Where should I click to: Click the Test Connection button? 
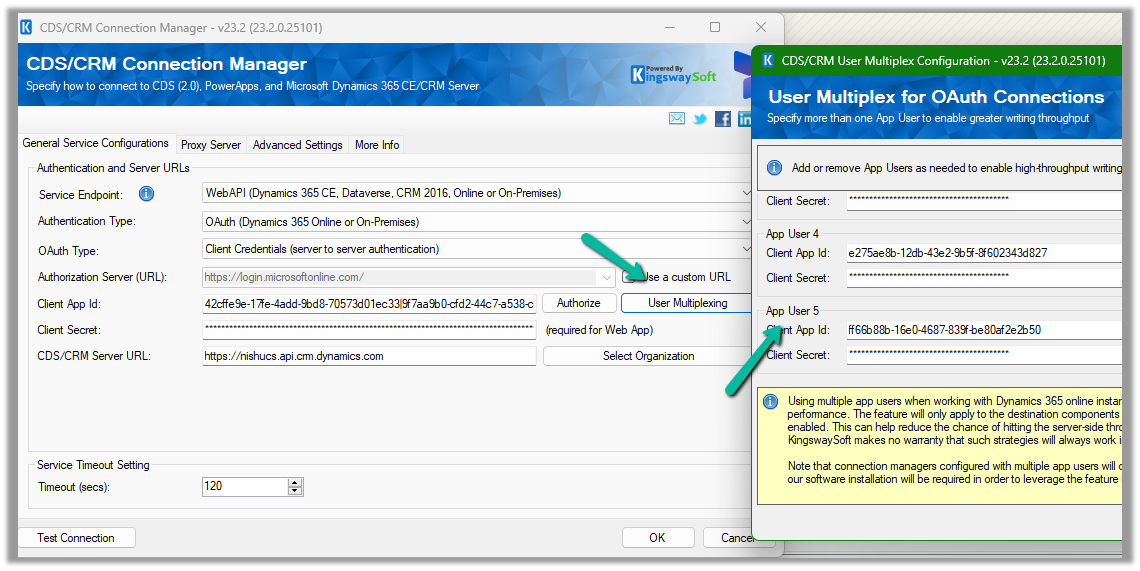click(76, 538)
